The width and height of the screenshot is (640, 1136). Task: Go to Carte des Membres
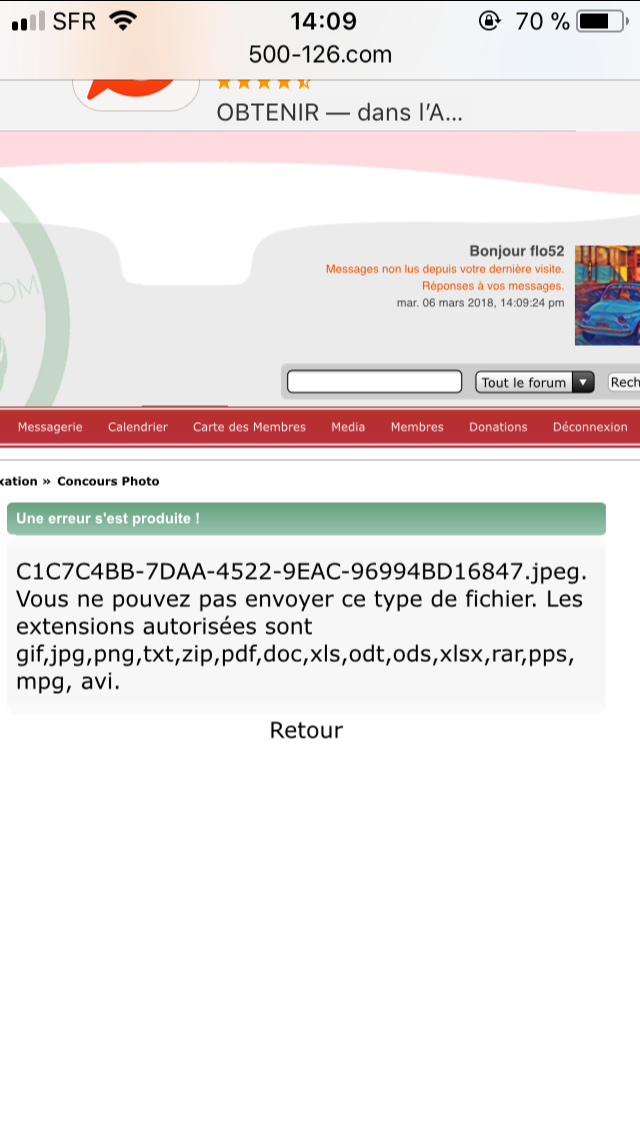(249, 427)
